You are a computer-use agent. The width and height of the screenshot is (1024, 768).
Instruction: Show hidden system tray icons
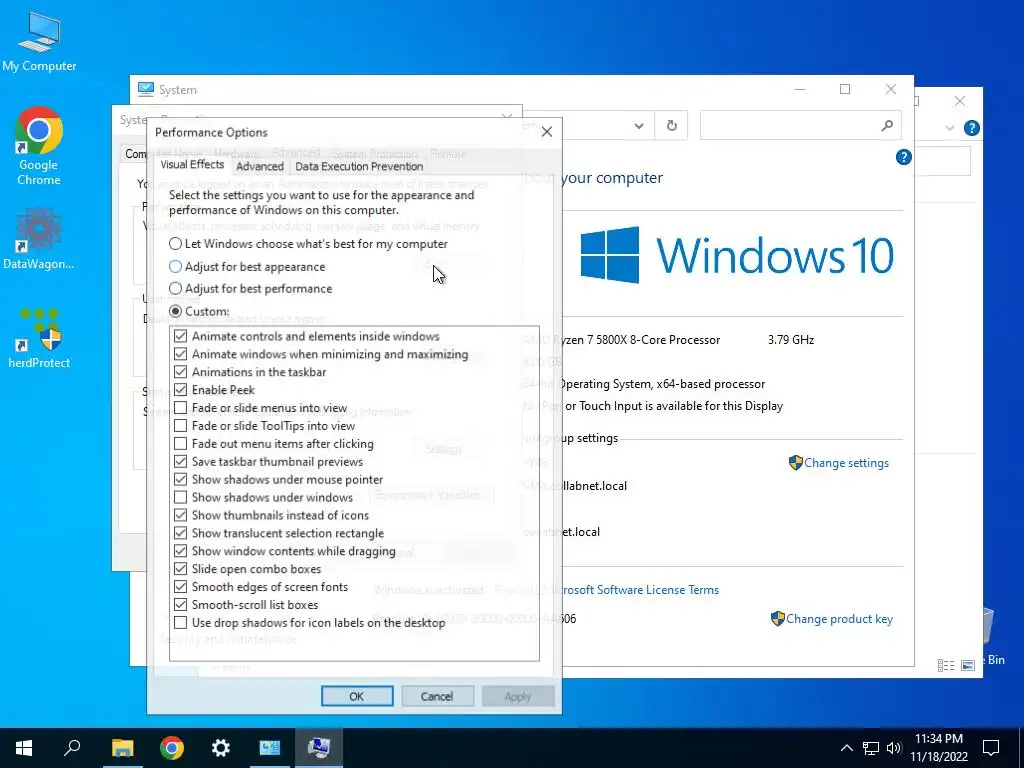click(846, 748)
